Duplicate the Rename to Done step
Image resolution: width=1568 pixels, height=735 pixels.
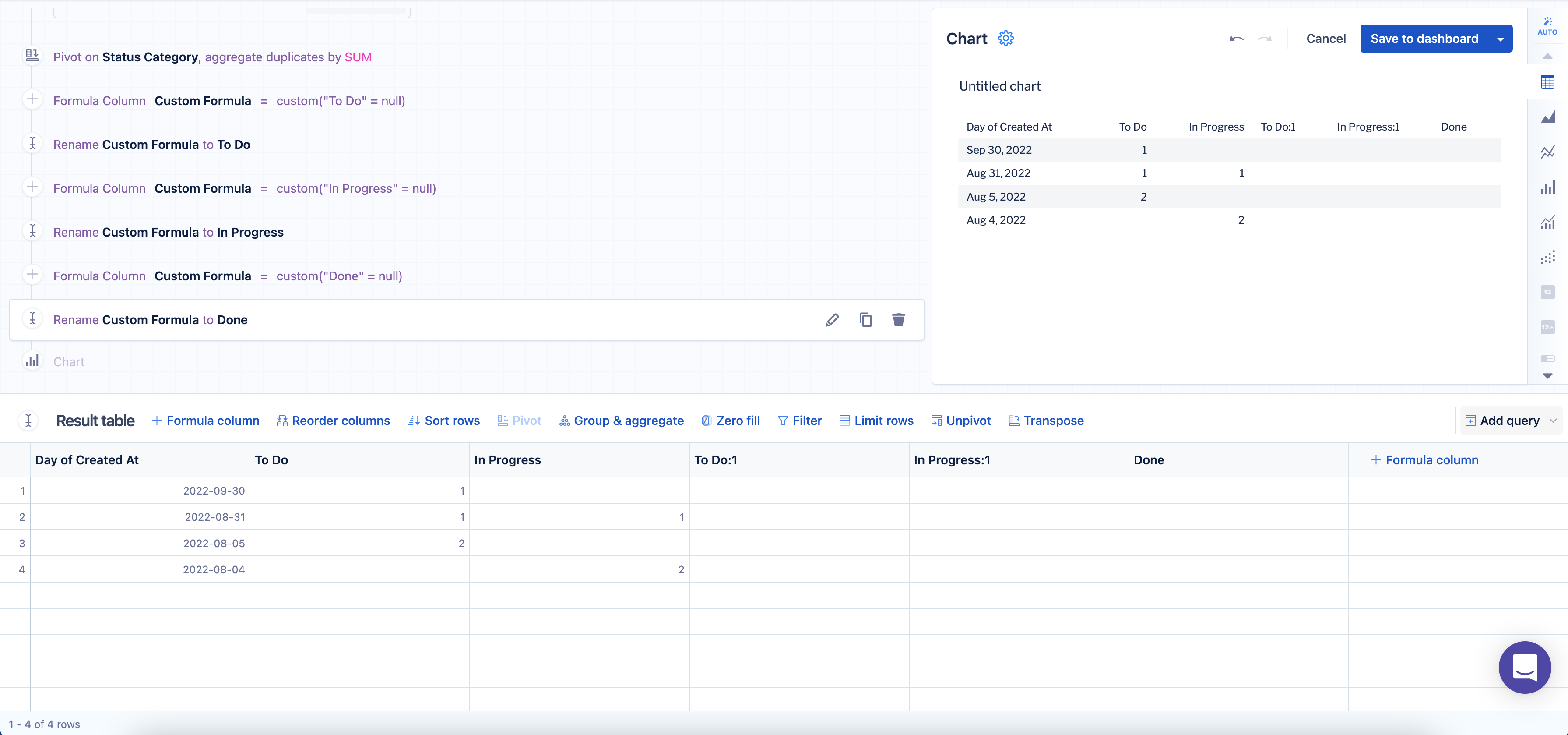pos(865,320)
